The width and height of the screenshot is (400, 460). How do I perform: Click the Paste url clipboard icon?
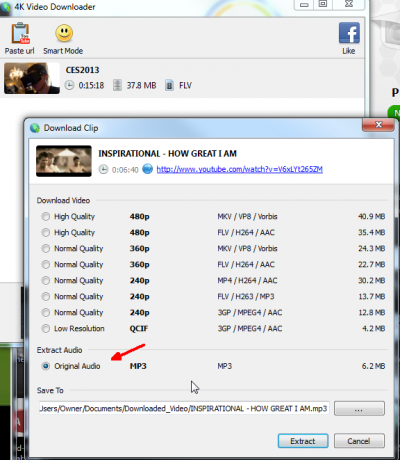point(21,33)
